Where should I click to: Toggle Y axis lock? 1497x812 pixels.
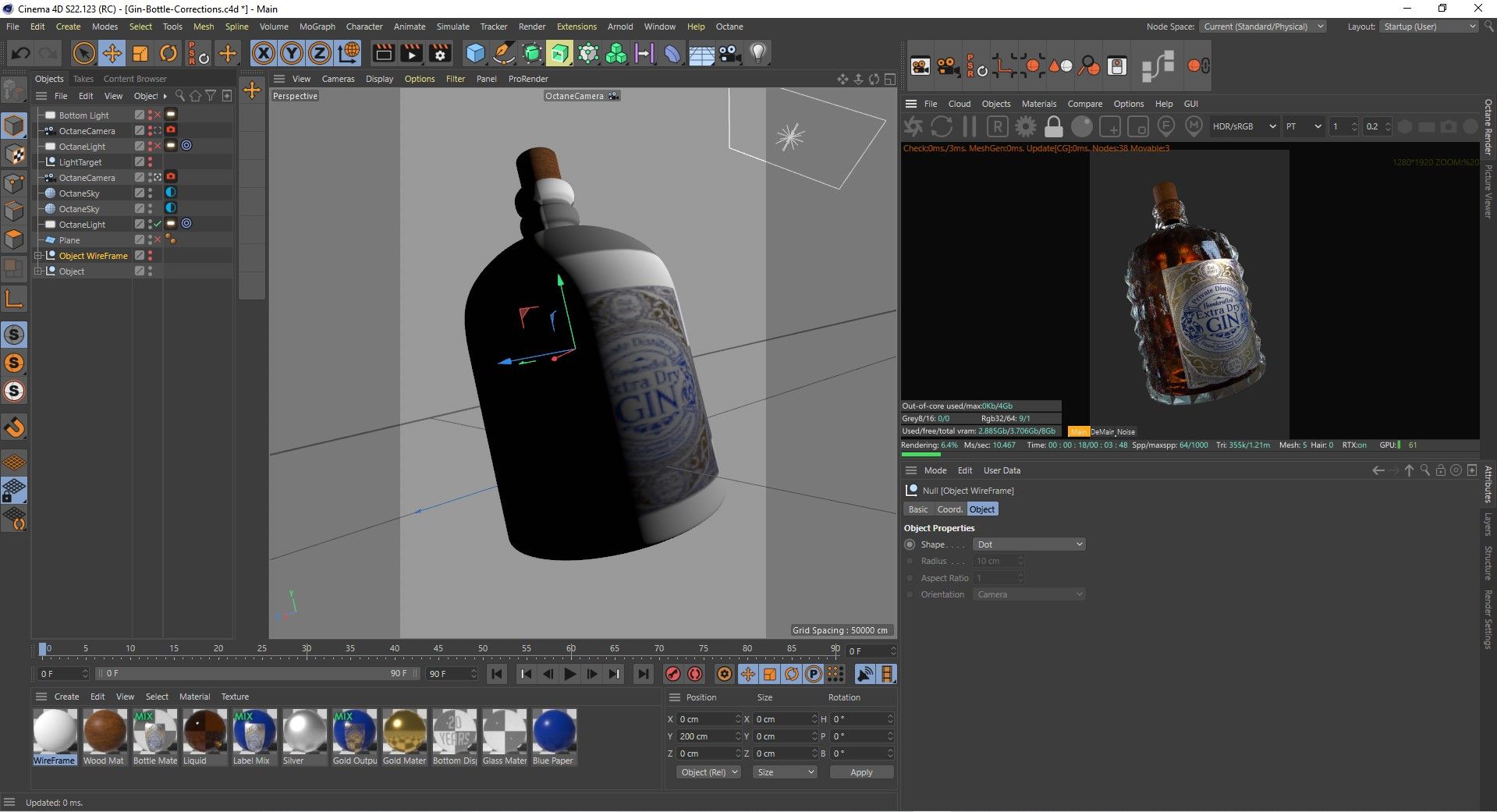(292, 53)
